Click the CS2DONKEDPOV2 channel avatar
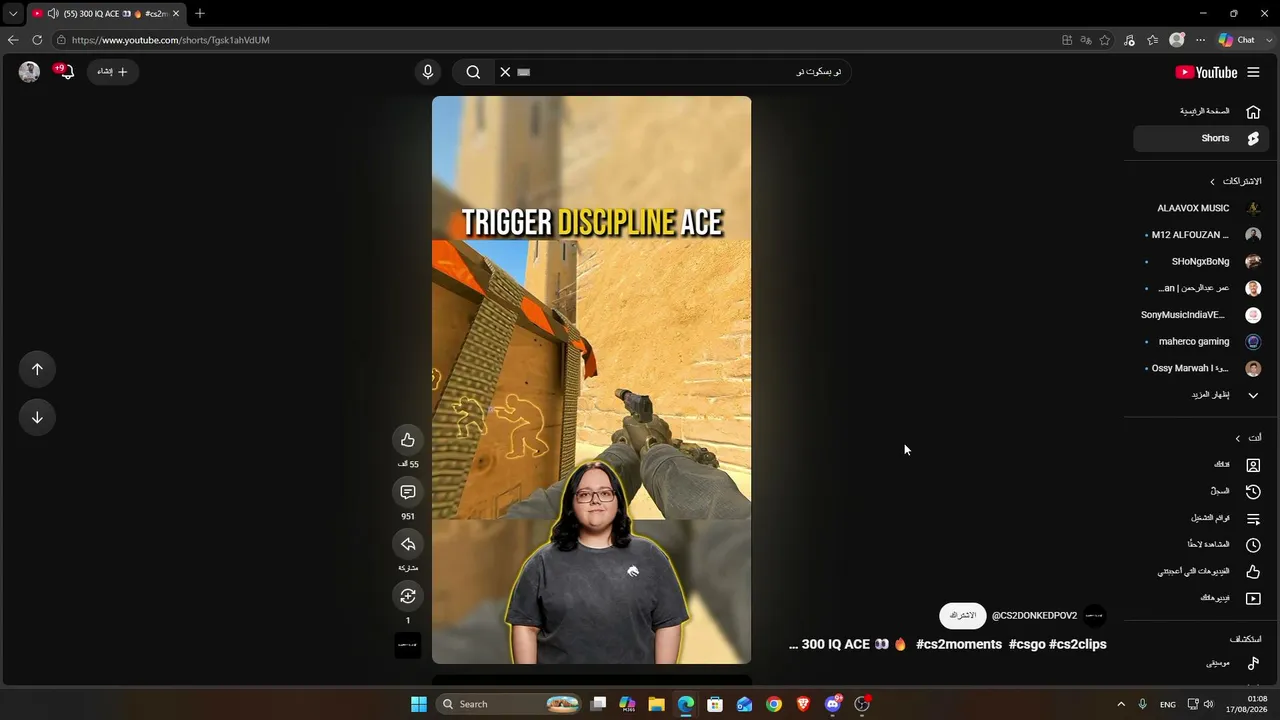The height and width of the screenshot is (720, 1280). point(1095,616)
